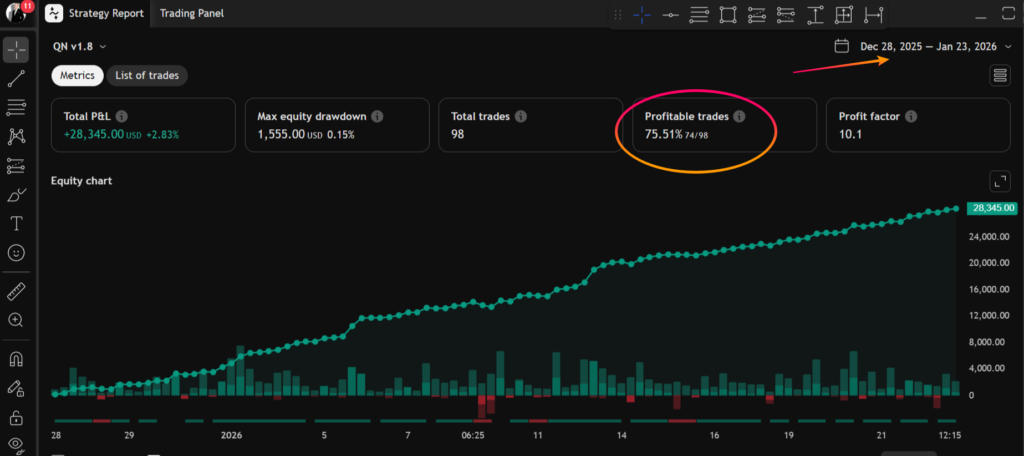Maximize the equity chart to fullscreen
Screen dimensions: 1024x456
pyautogui.click(x=999, y=181)
